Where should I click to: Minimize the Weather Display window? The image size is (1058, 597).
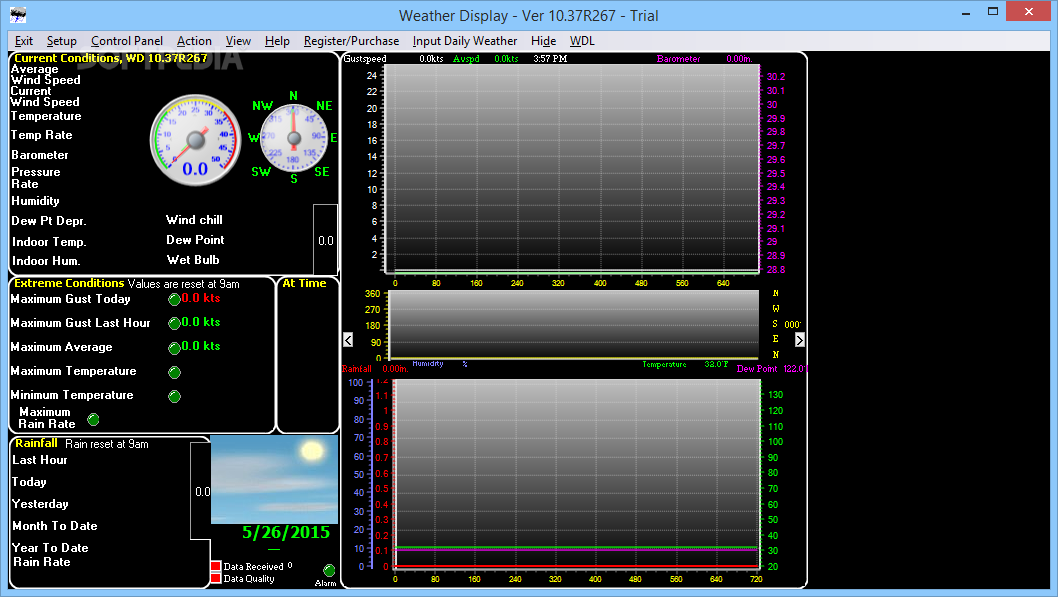point(966,13)
